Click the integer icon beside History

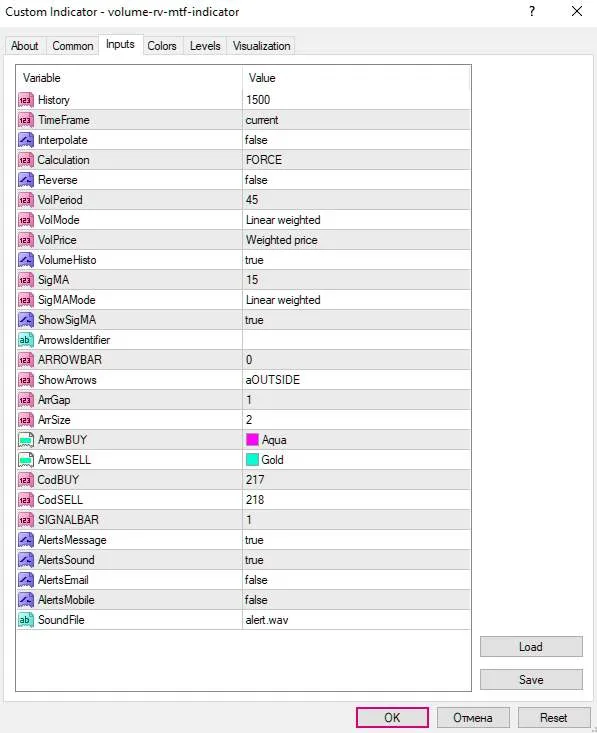[26, 100]
